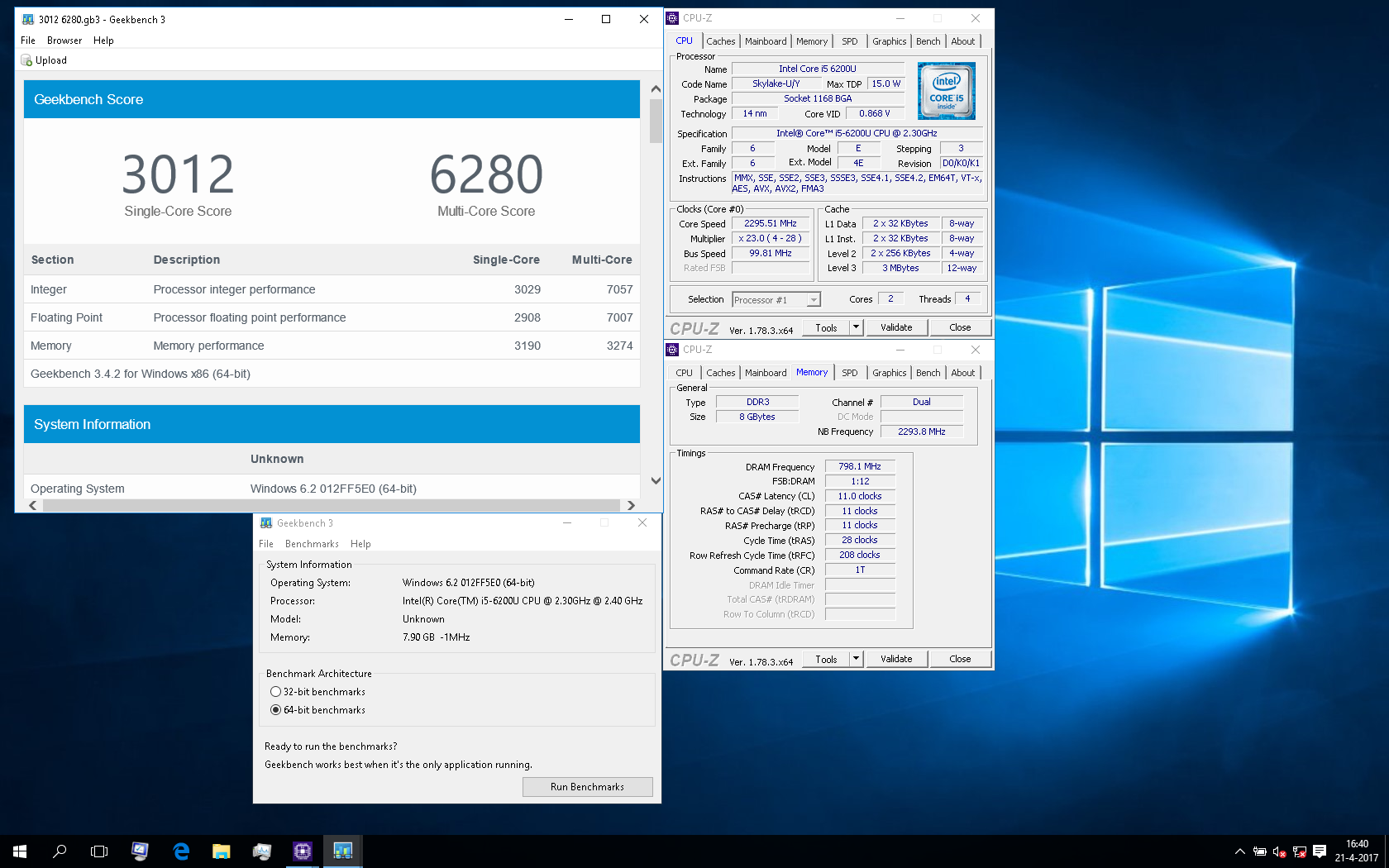Switch to Bench tab in lower CPU-Z
Screen dimensions: 1389x868
click(x=928, y=373)
